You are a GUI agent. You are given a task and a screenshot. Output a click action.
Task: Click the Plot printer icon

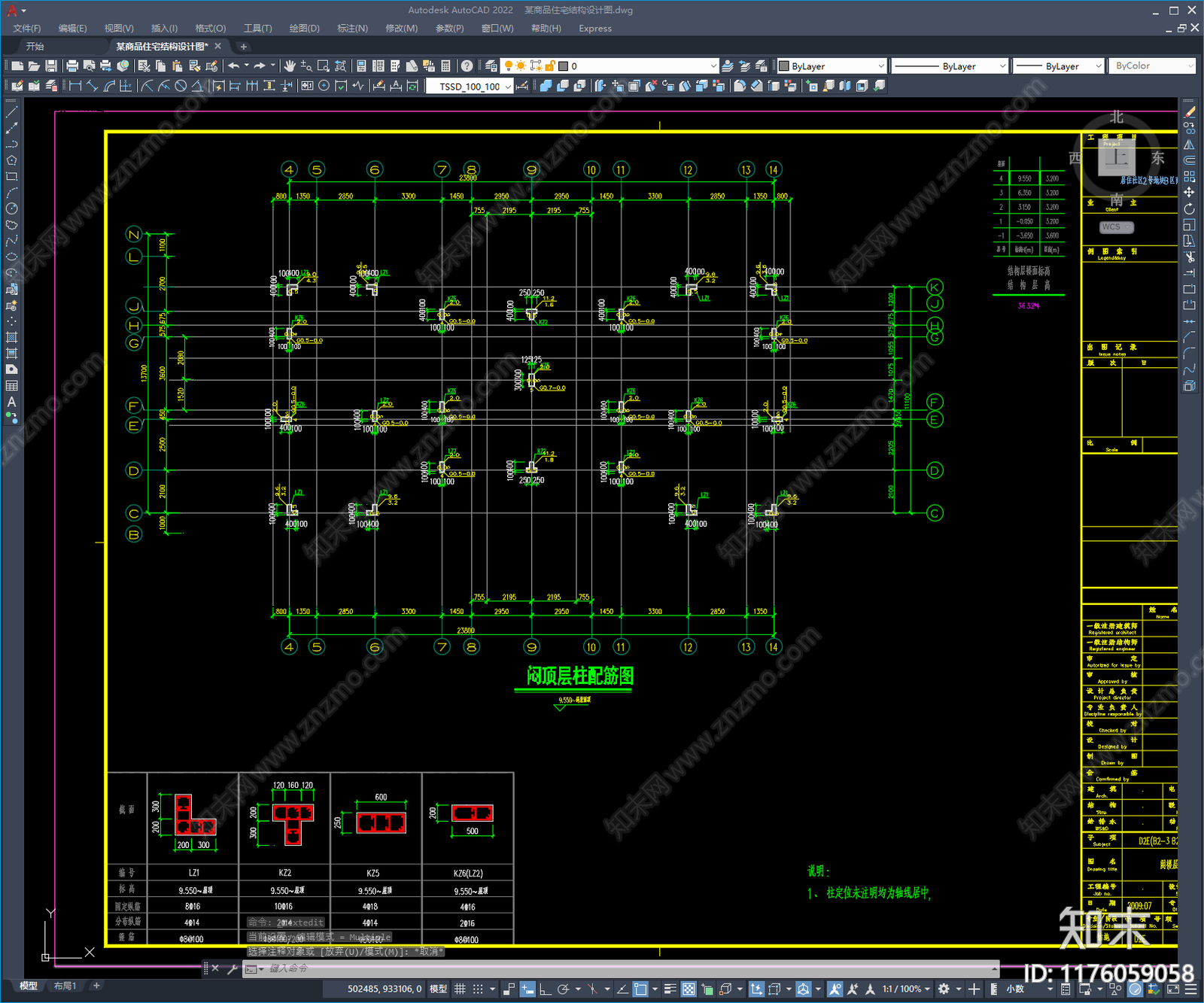[x=72, y=66]
